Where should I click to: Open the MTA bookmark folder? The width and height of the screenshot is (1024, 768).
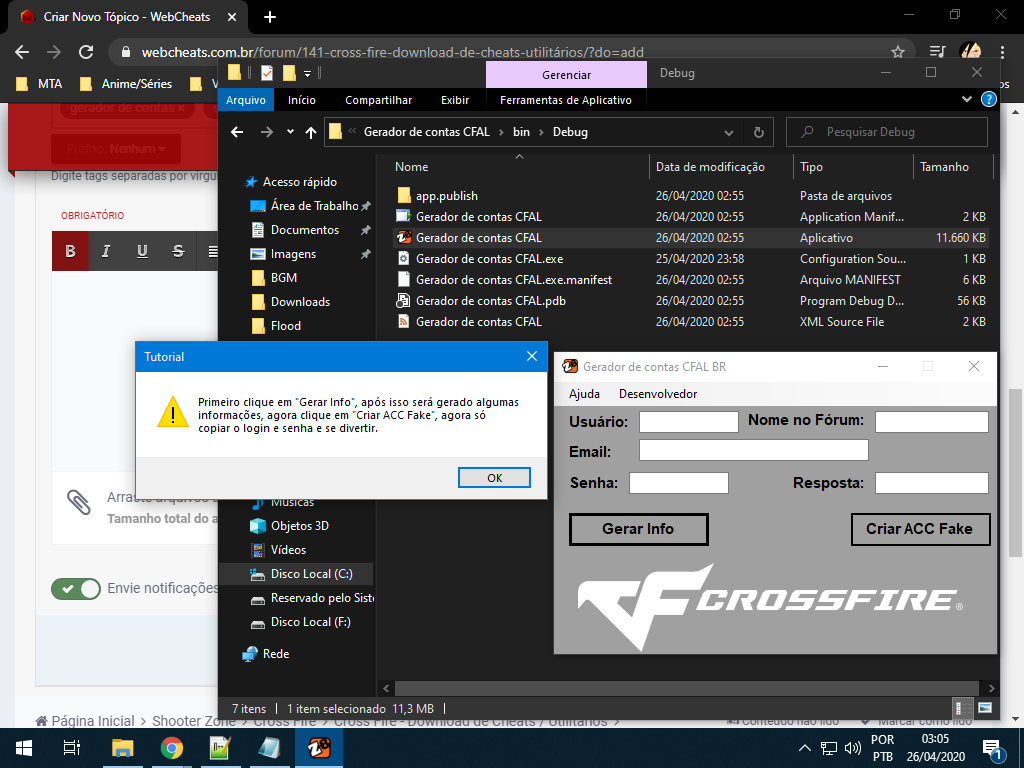point(39,84)
